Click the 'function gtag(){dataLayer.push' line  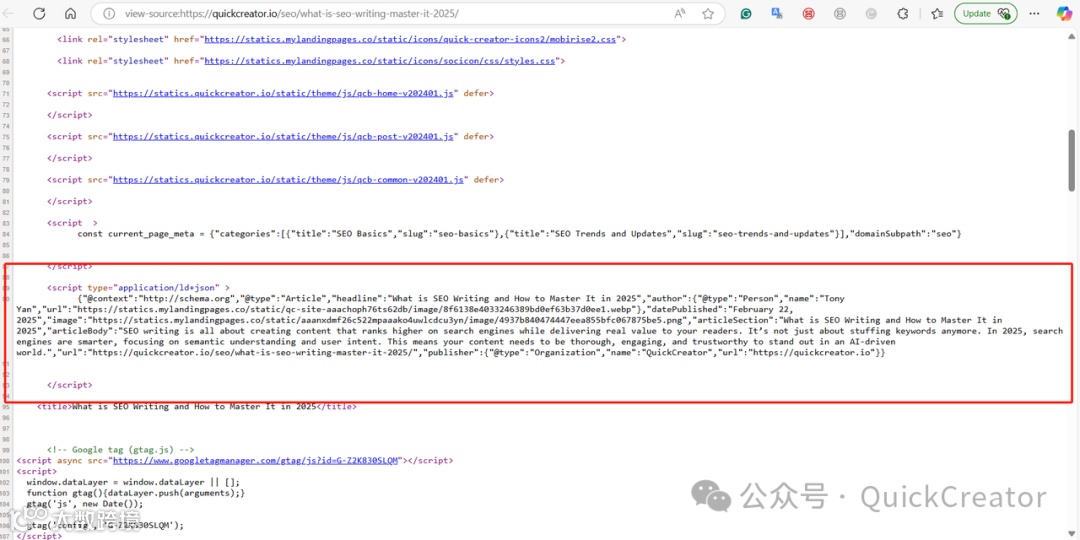click(x=136, y=493)
